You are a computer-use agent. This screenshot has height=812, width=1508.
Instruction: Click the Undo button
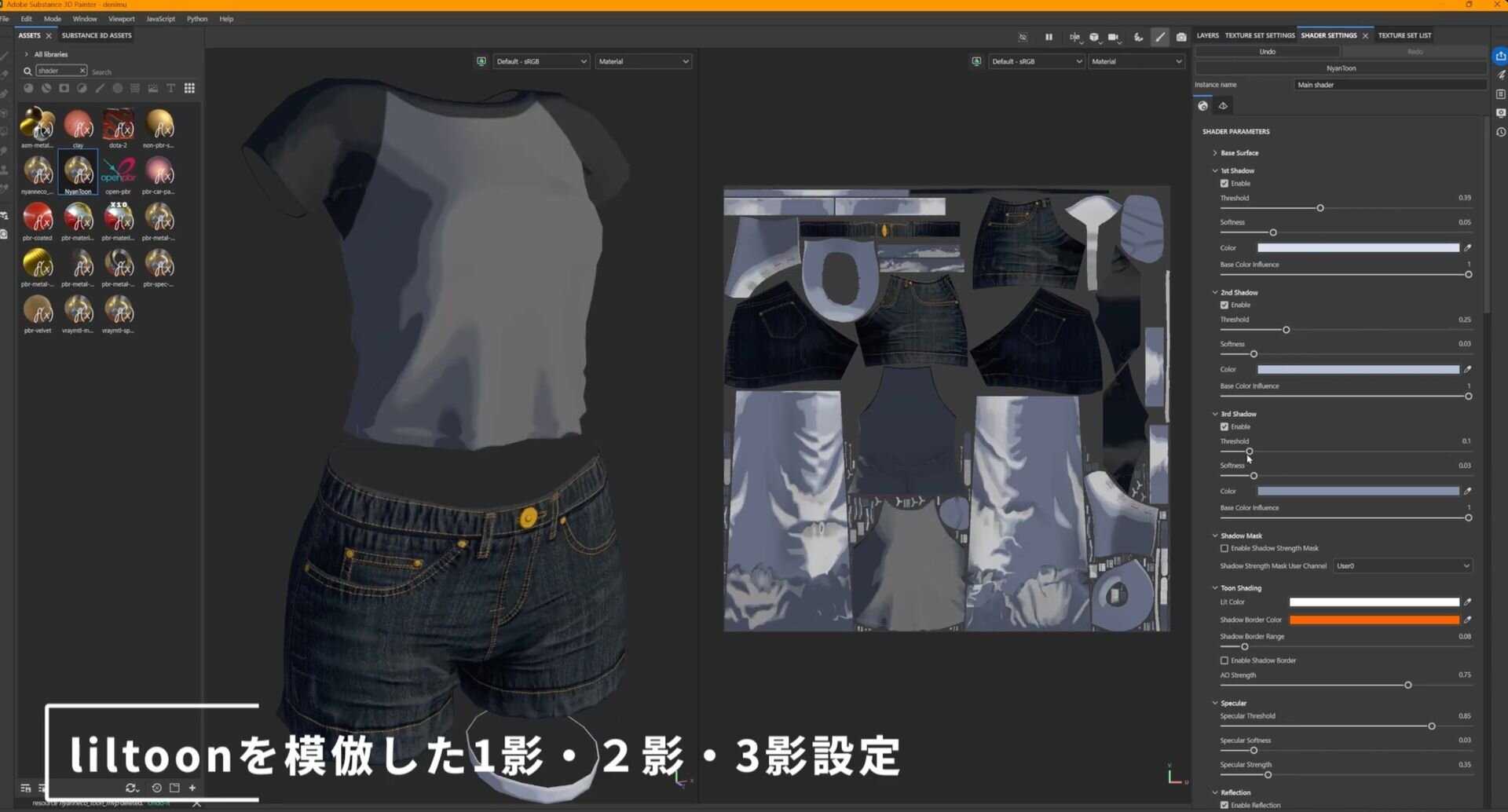coord(1268,52)
